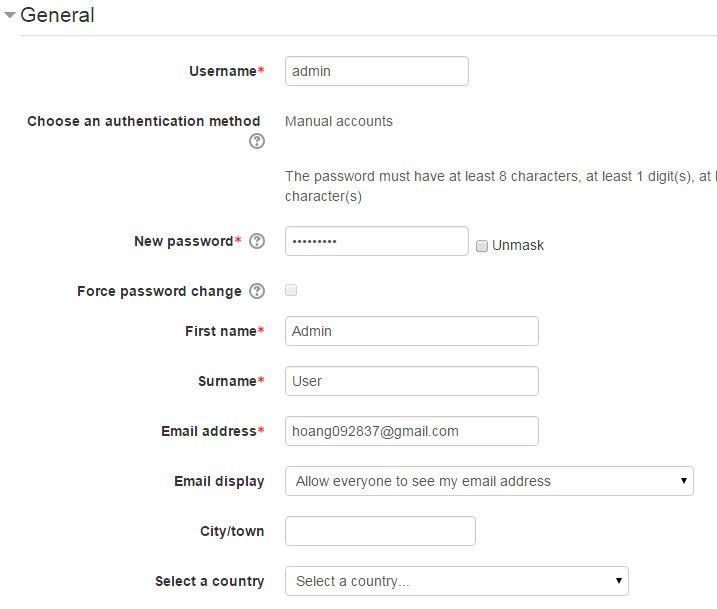Open the Email display dropdown
The width and height of the screenshot is (717, 609).
(489, 481)
